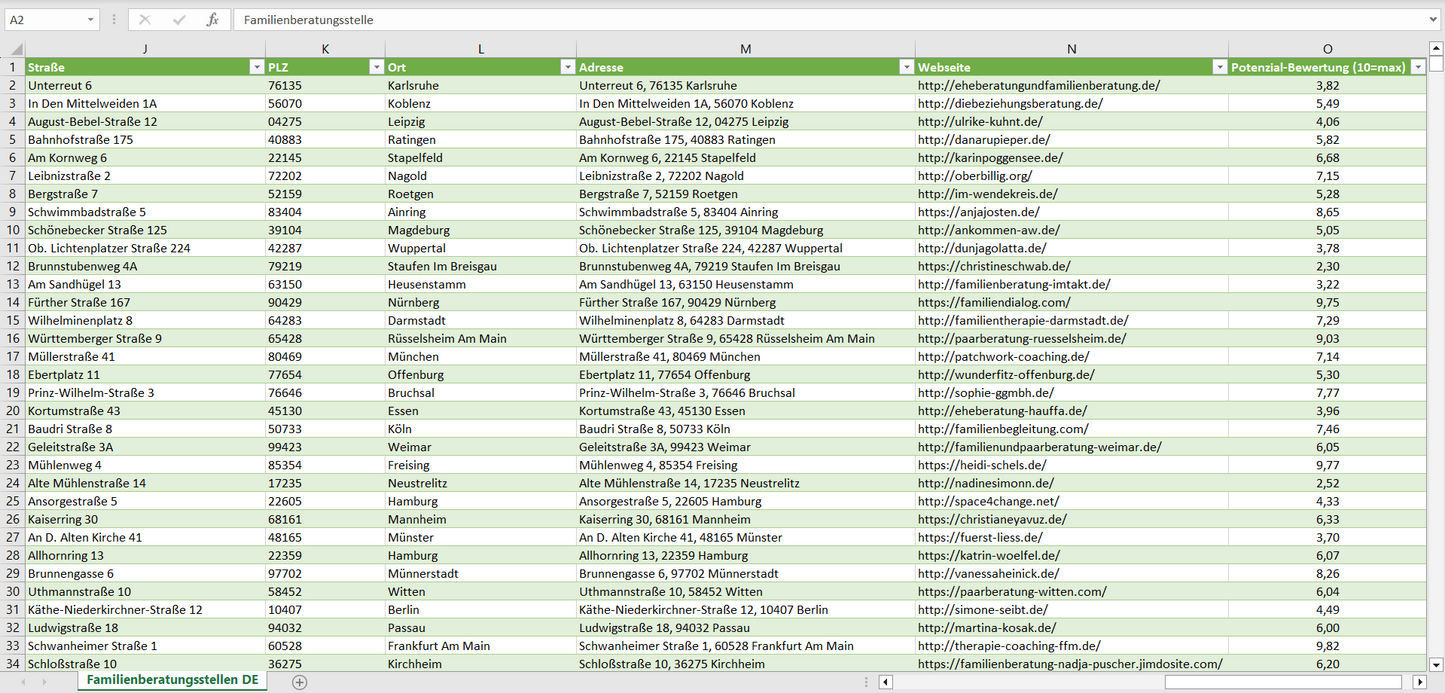Click the vertical scrollbar down arrow
The width and height of the screenshot is (1445, 693).
(1436, 663)
